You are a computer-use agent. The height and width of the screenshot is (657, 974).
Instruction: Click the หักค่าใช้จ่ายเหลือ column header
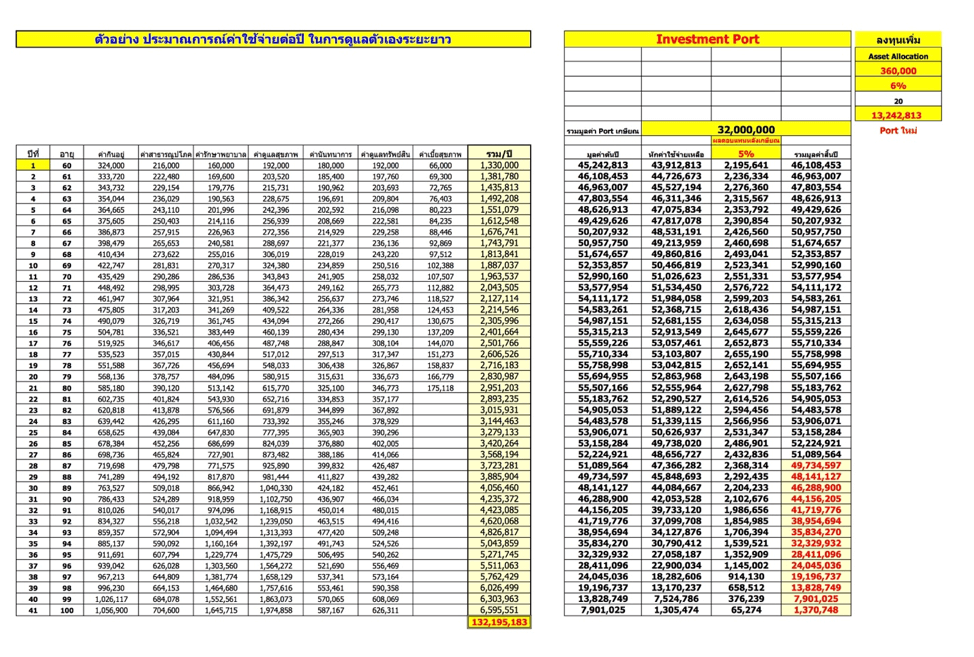[x=676, y=153]
